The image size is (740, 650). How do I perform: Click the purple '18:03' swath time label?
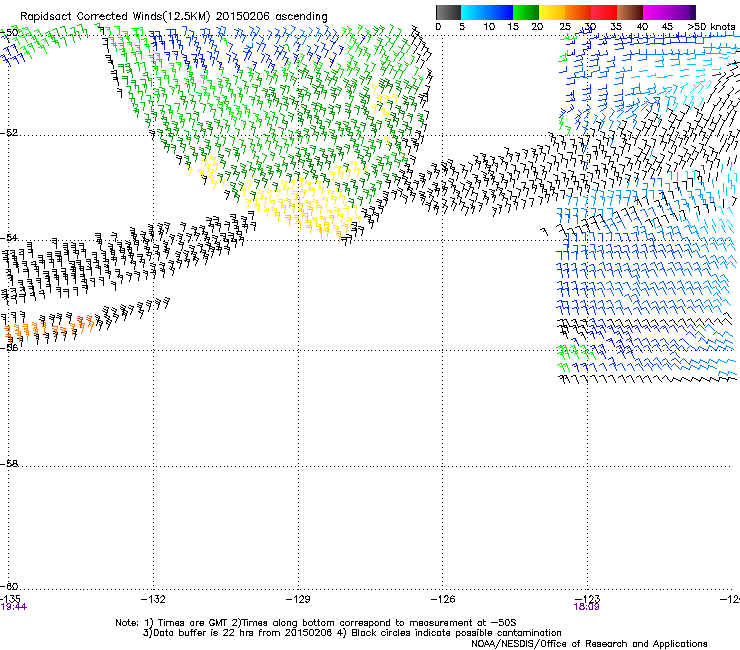point(586,607)
